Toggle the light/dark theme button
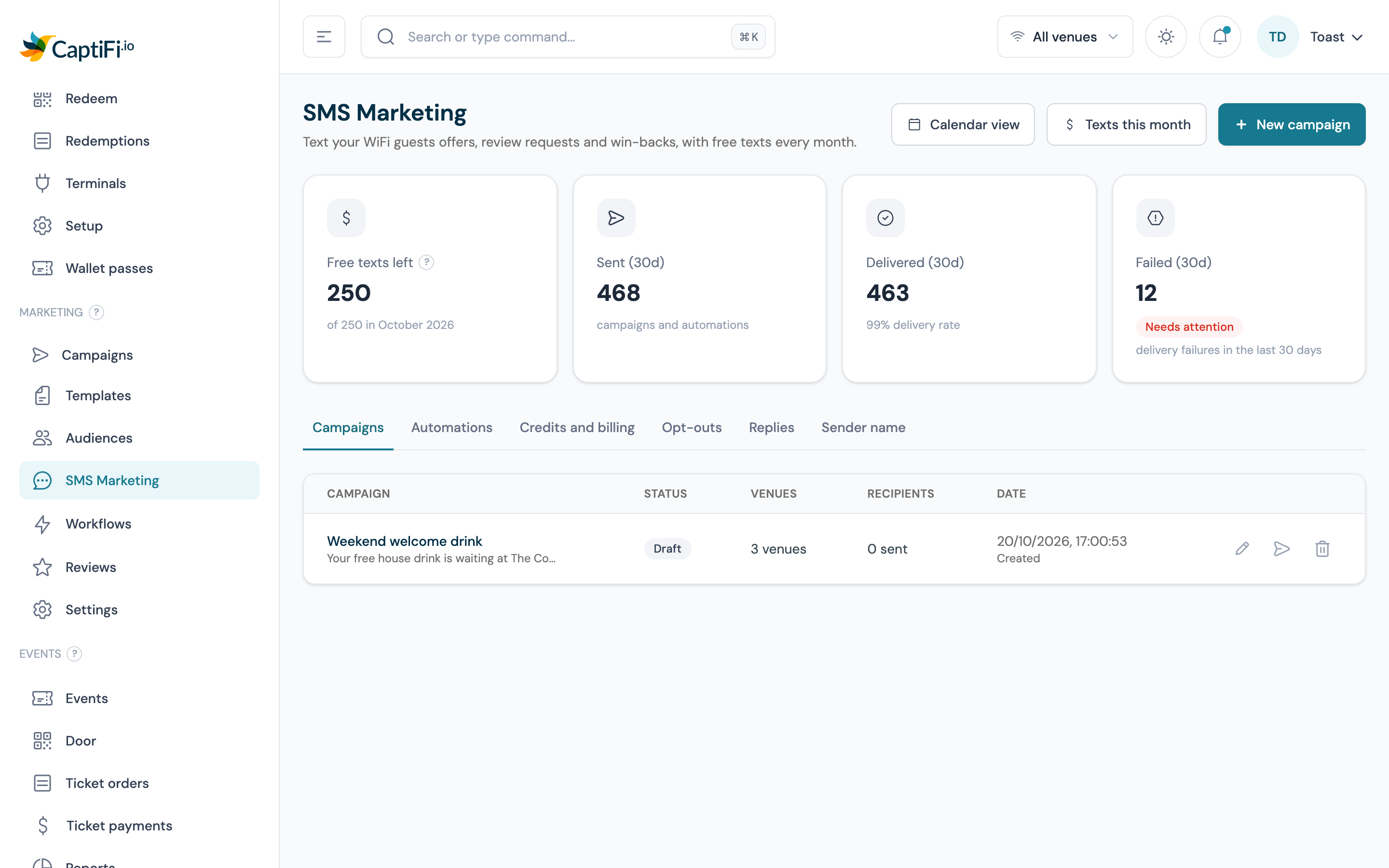1389x868 pixels. (1166, 37)
